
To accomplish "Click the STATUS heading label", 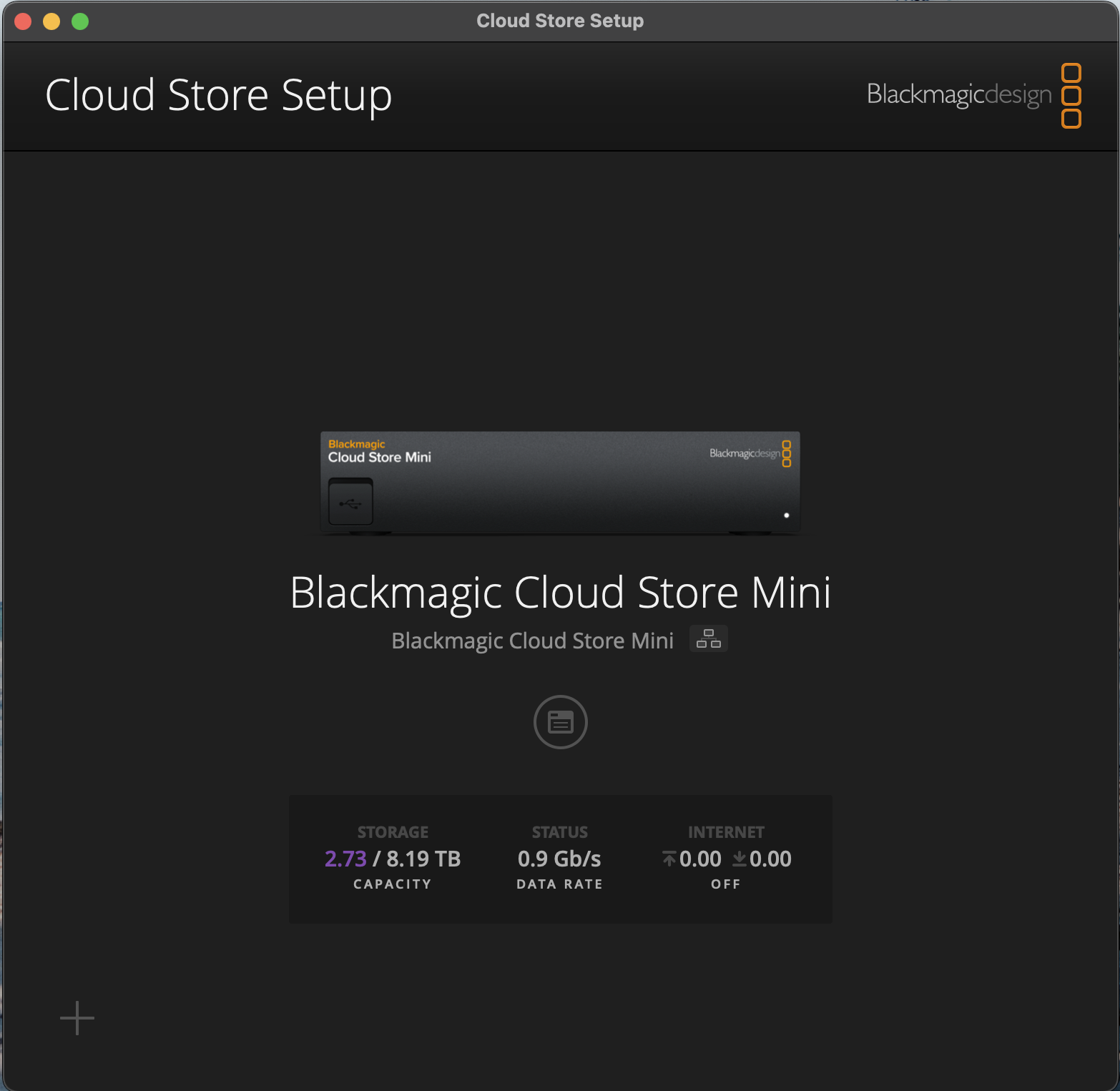I will point(560,832).
